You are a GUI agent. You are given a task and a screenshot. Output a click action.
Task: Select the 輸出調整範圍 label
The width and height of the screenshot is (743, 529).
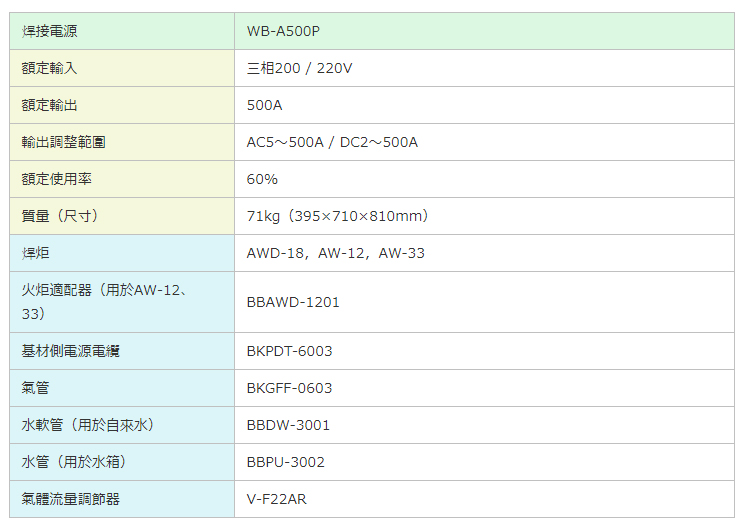tap(63, 142)
